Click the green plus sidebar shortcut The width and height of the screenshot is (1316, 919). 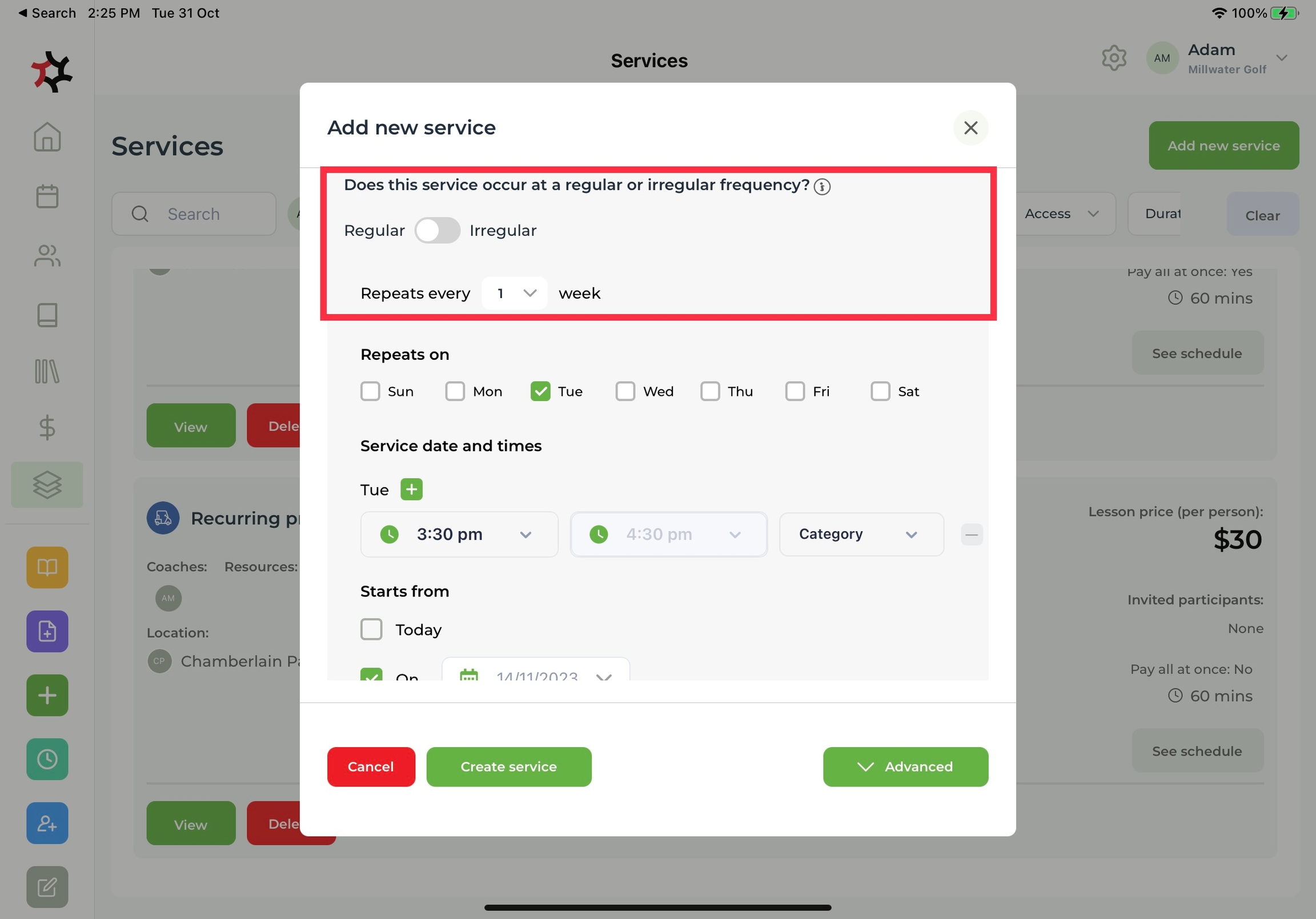tap(47, 696)
